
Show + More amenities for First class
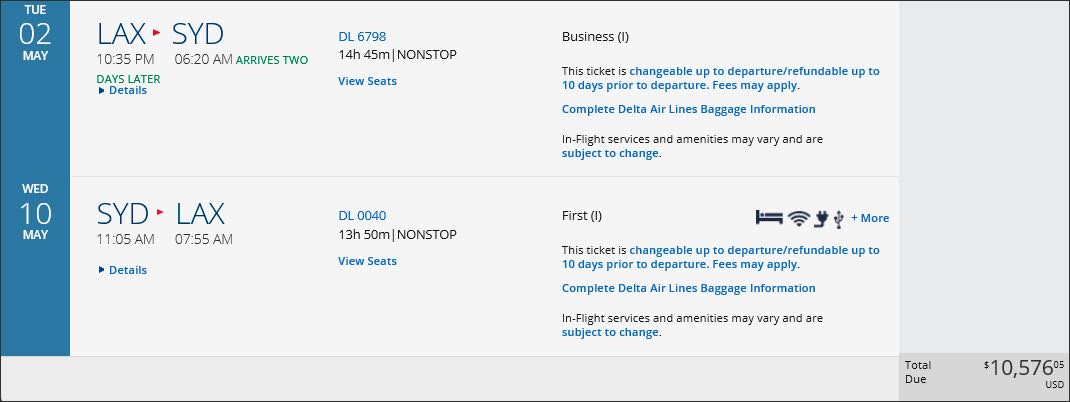point(870,218)
